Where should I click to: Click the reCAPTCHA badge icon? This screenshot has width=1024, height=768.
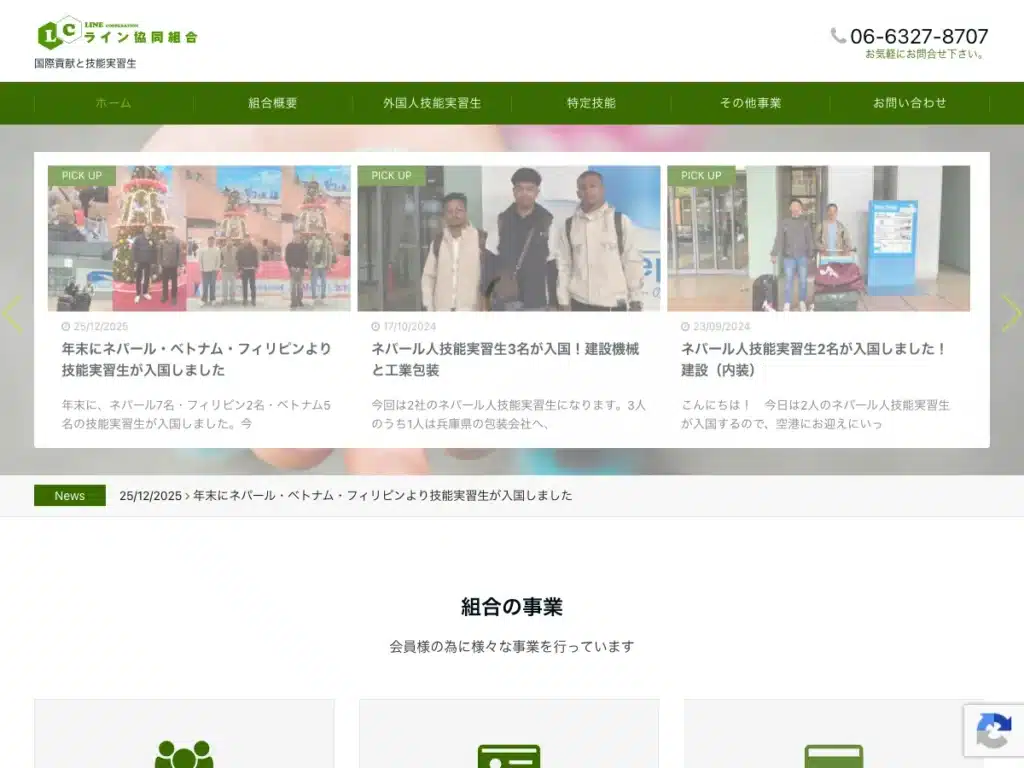coord(993,730)
